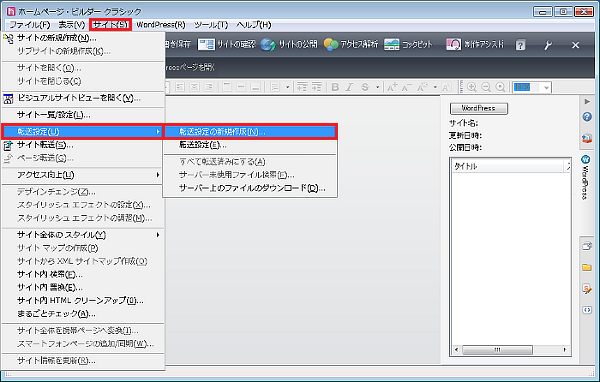Click the horizontal scrollbar thumb in title list

(497, 350)
